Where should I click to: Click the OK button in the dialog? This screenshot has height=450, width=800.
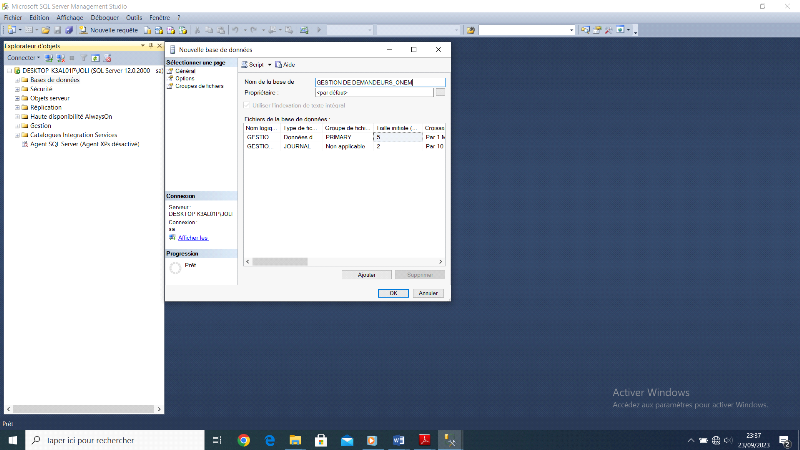(x=393, y=293)
